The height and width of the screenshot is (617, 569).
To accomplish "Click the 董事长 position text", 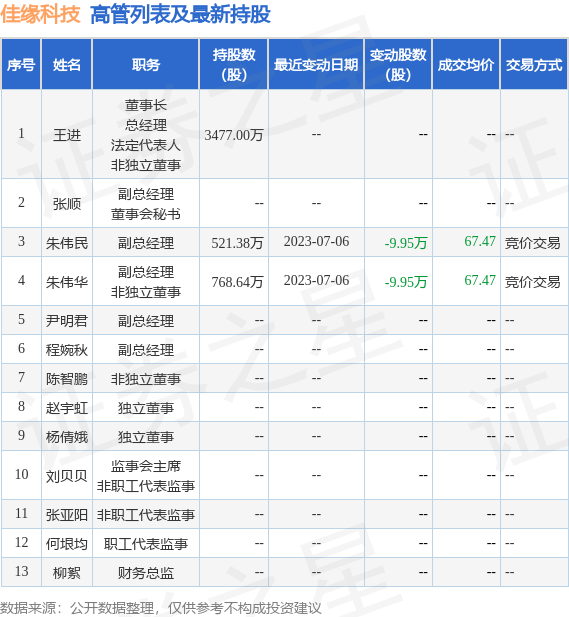I will pyautogui.click(x=146, y=105).
